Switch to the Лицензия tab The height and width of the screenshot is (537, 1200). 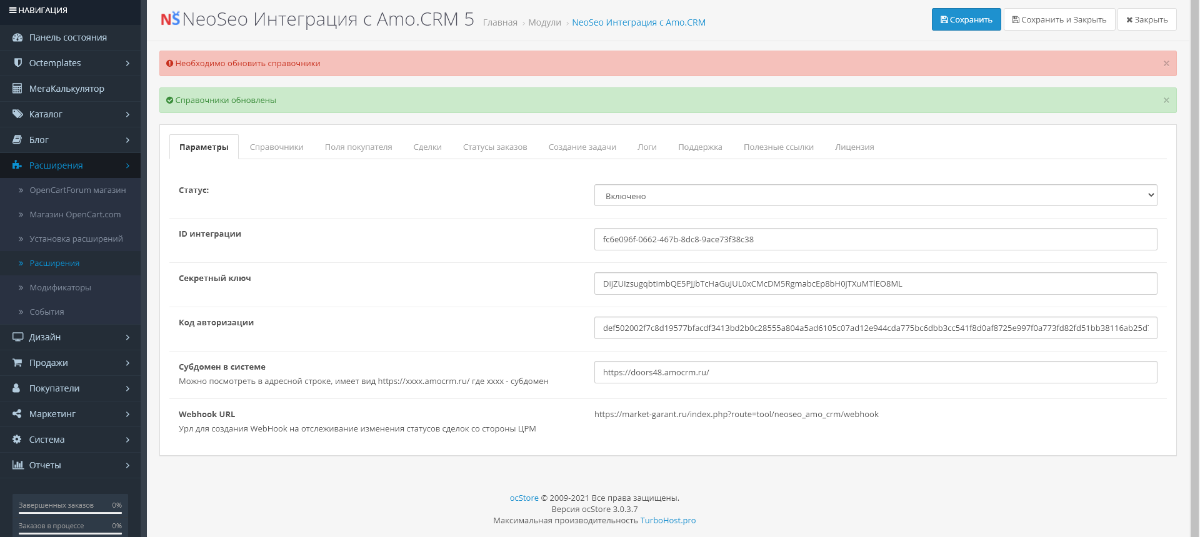click(854, 147)
